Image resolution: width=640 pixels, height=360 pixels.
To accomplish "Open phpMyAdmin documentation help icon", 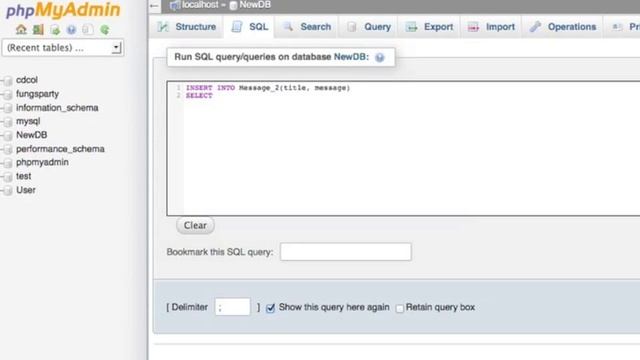I will pyautogui.click(x=71, y=30).
